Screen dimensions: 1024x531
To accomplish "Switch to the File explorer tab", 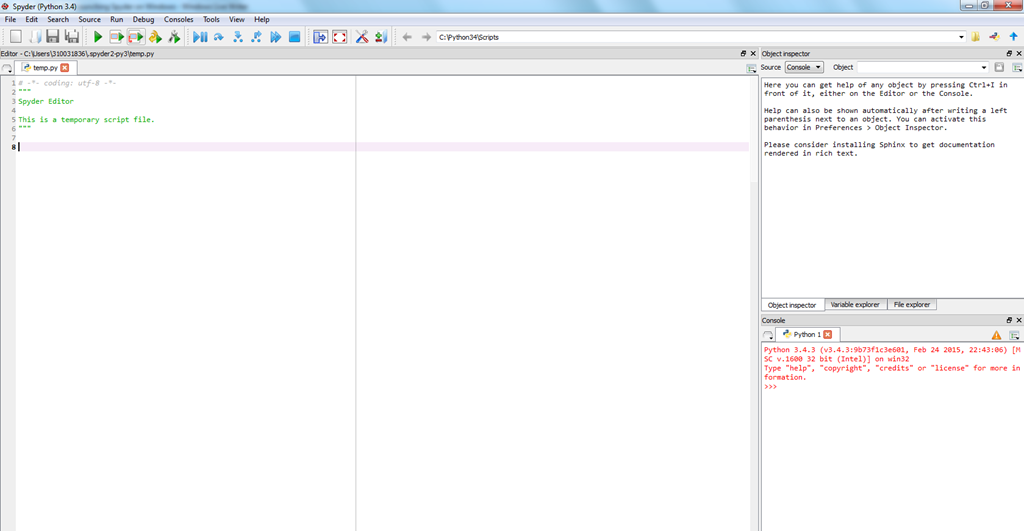I will (x=912, y=304).
